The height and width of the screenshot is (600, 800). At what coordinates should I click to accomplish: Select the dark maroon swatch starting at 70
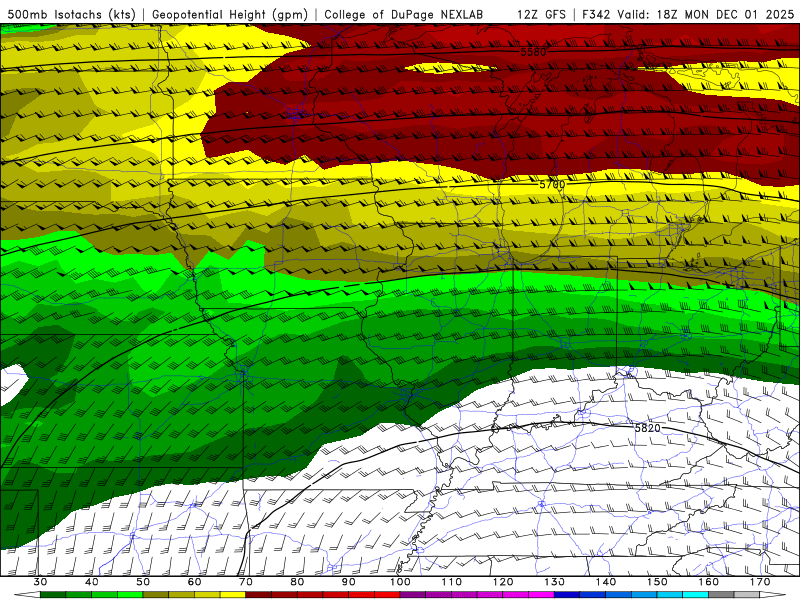coord(259,595)
